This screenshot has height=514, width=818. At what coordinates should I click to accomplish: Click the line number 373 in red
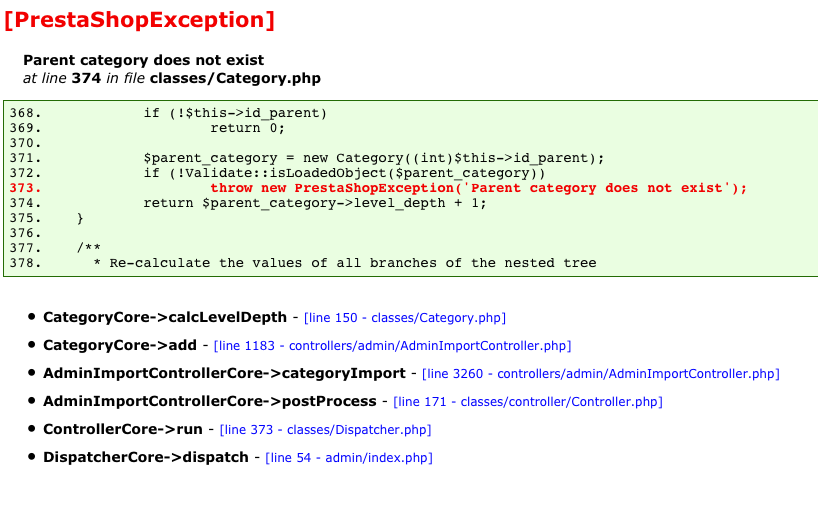click(25, 188)
